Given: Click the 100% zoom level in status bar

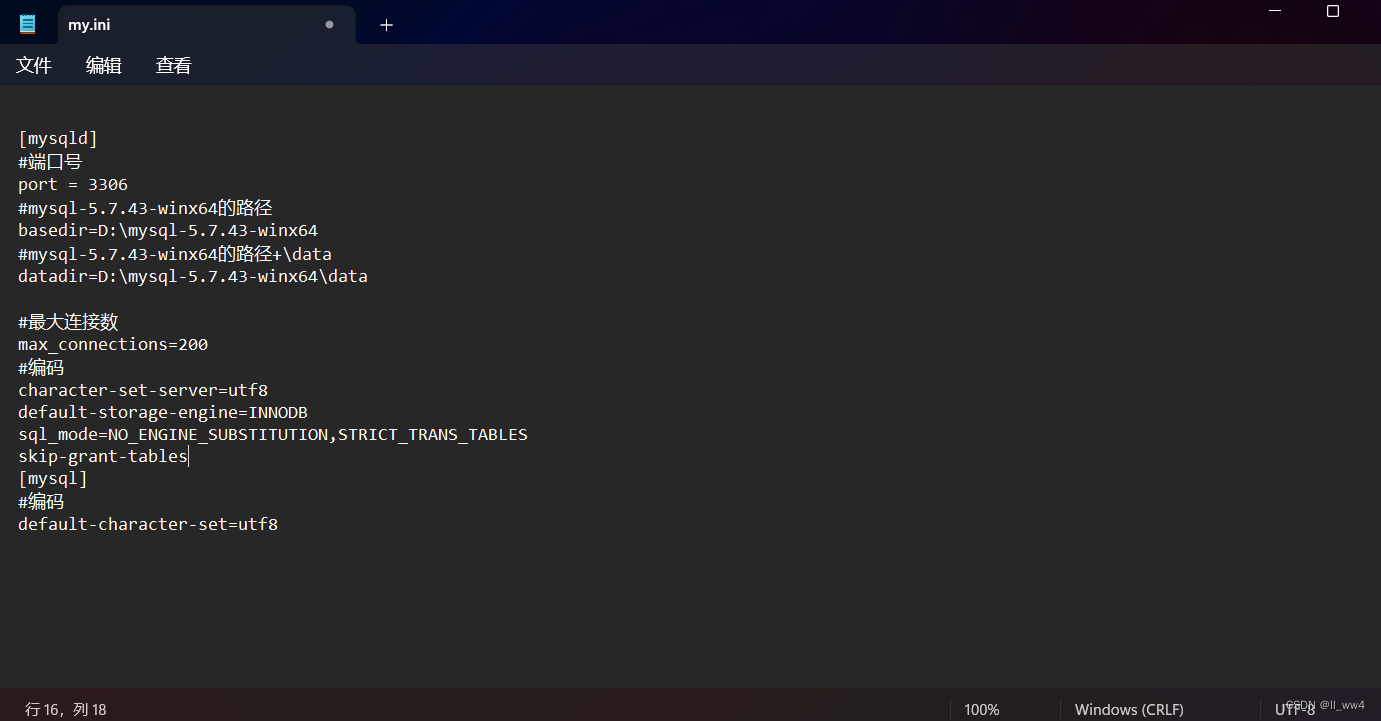Looking at the screenshot, I should coord(982,709).
